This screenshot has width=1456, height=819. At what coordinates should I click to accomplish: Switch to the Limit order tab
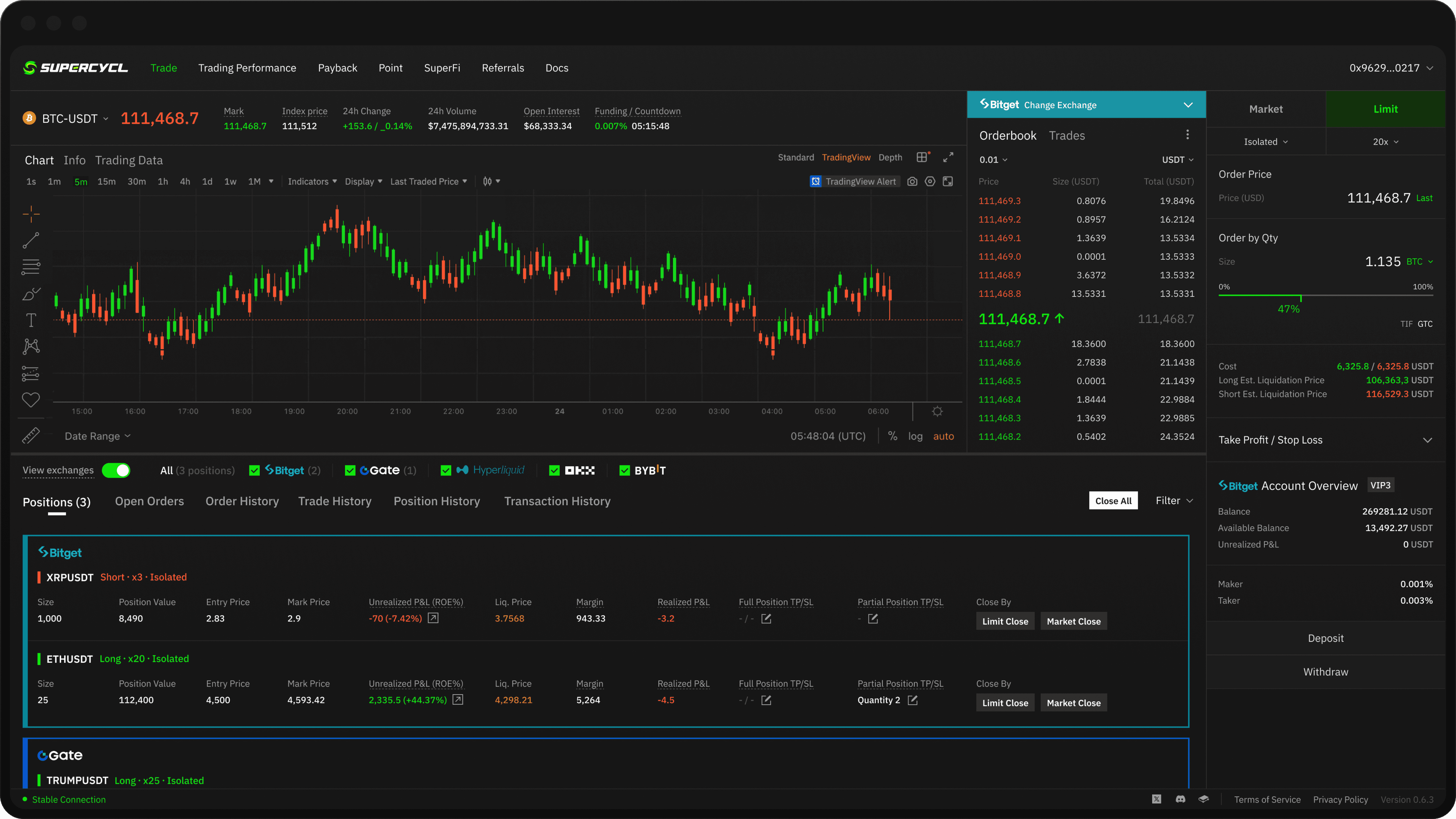[x=1385, y=109]
